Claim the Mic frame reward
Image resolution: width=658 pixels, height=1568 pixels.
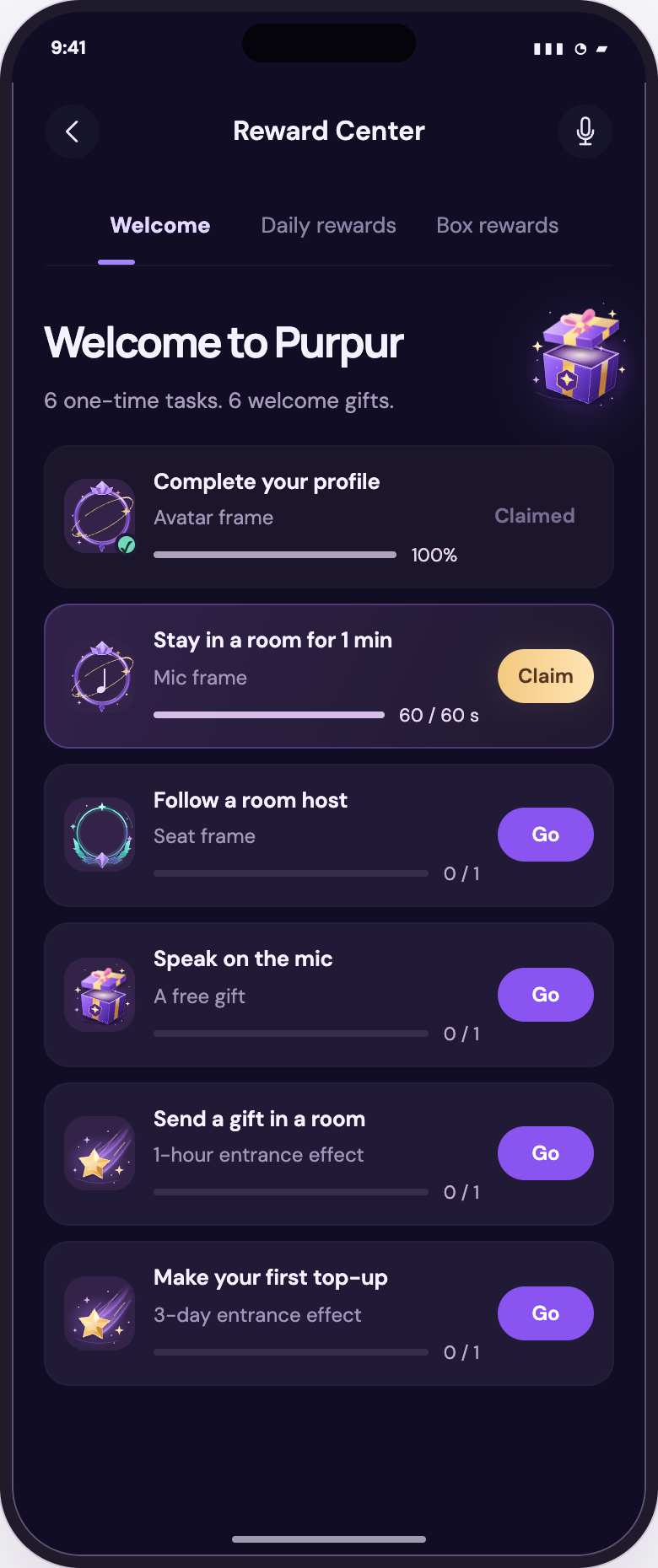pyautogui.click(x=546, y=676)
